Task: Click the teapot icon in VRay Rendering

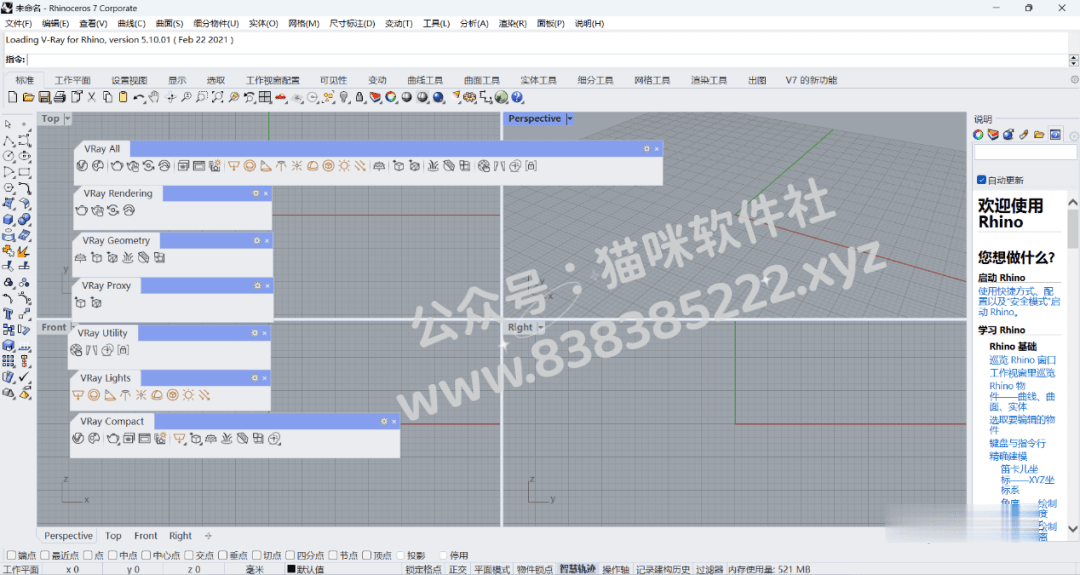Action: pyautogui.click(x=81, y=210)
